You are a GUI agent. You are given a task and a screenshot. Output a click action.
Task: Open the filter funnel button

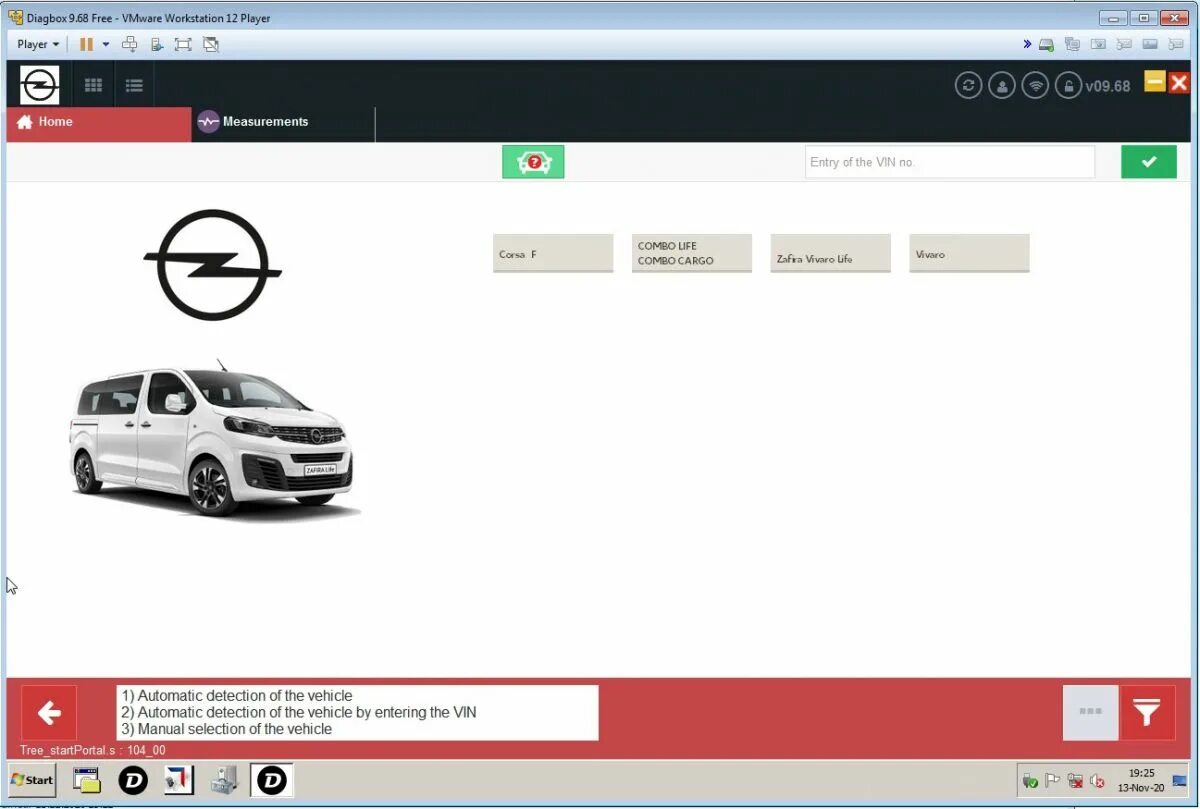pyautogui.click(x=1147, y=713)
